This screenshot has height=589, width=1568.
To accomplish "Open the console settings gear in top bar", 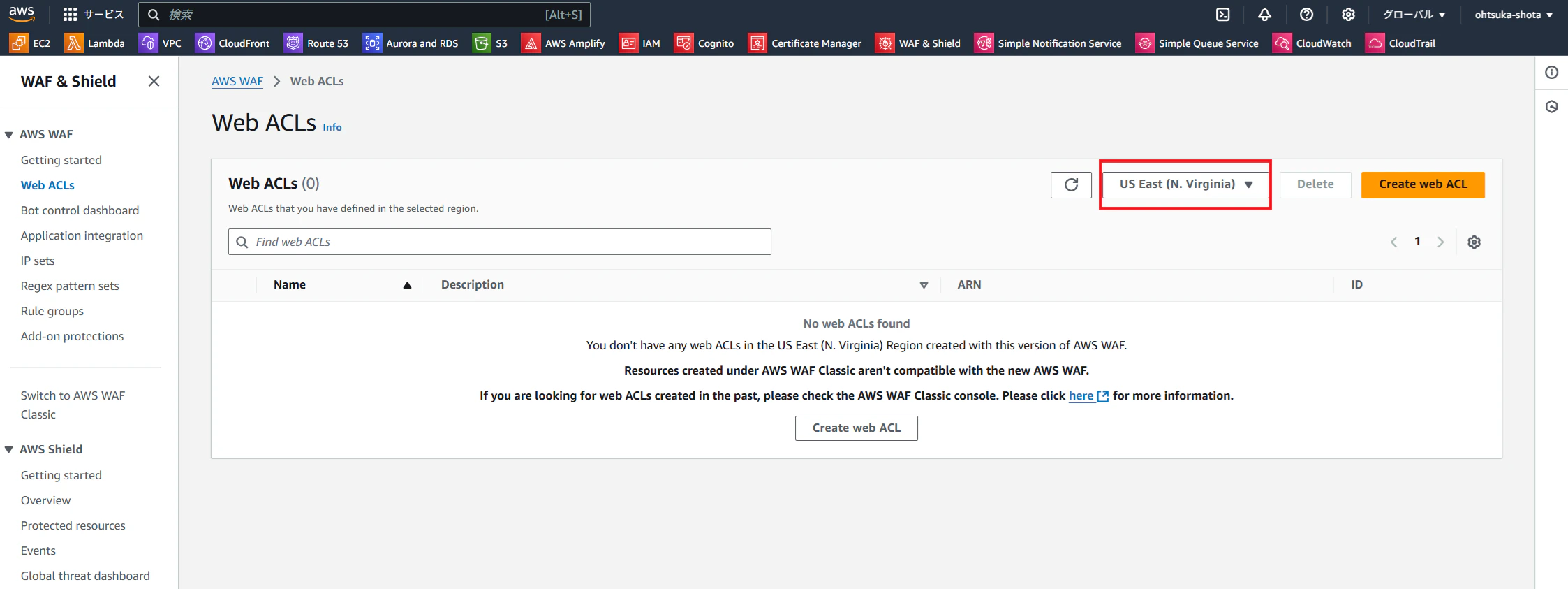I will pos(1348,15).
